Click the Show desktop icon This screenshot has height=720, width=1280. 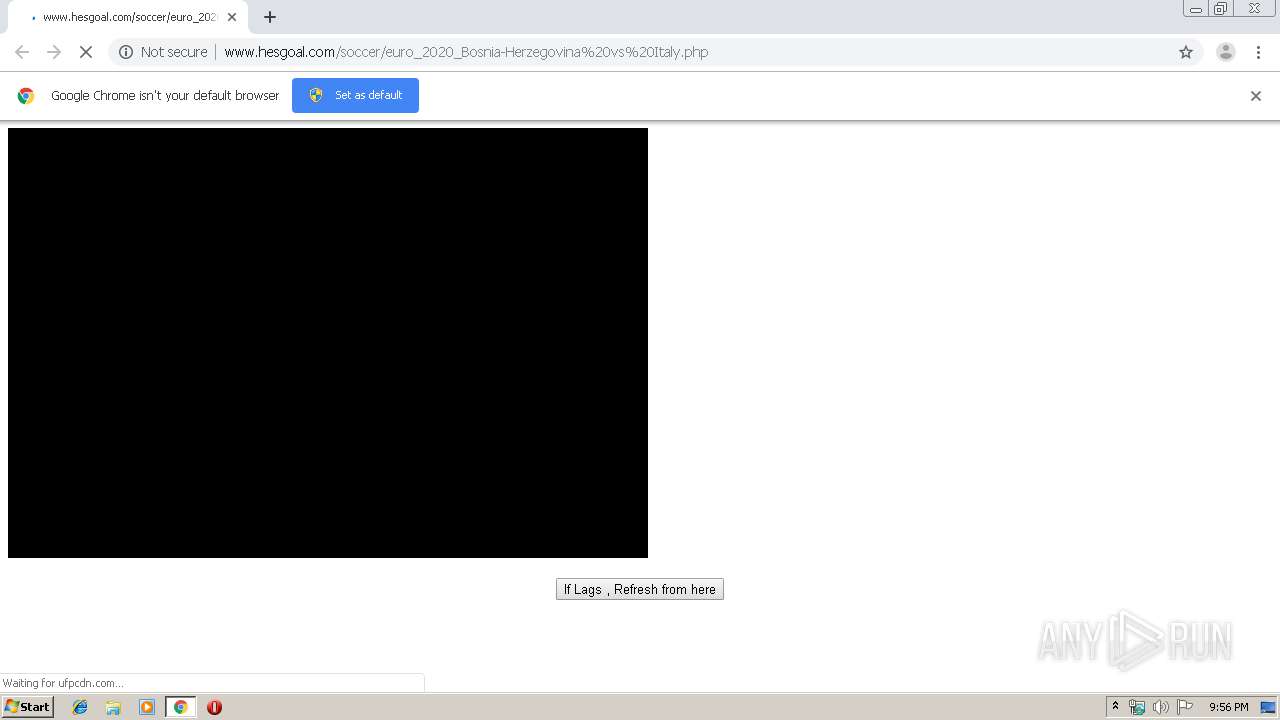pos(1268,707)
